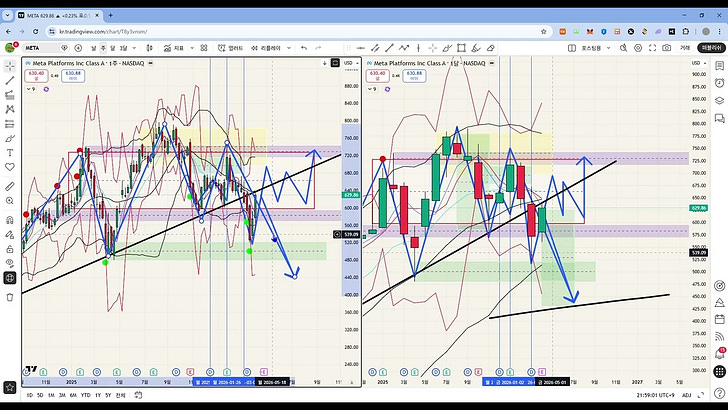Toggle stay-in-drawing-mode pencil lock icon
This screenshot has height=410, width=728.
point(10,234)
